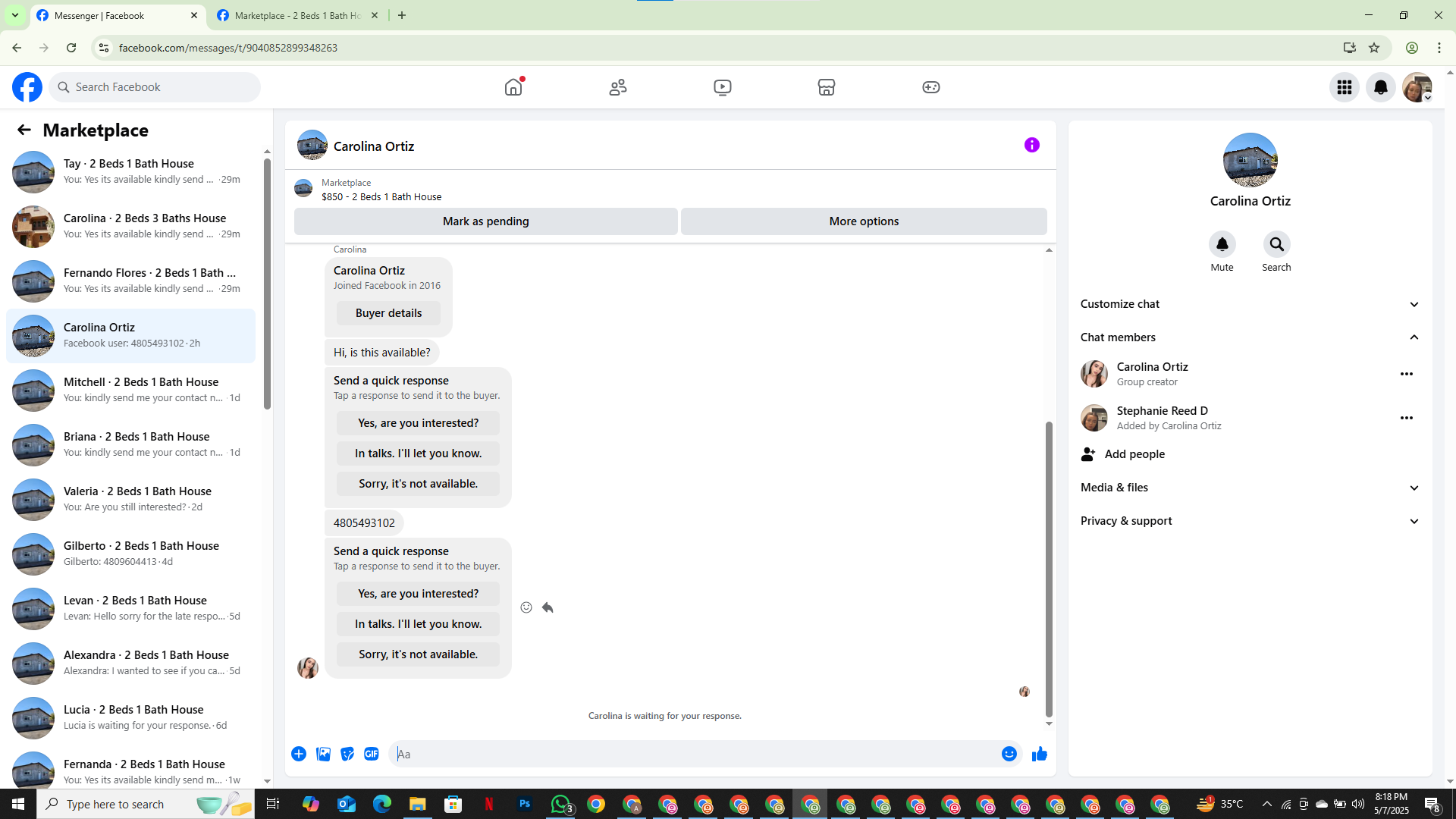Click the GIF chooser icon
This screenshot has width=1456, height=819.
pyautogui.click(x=371, y=754)
